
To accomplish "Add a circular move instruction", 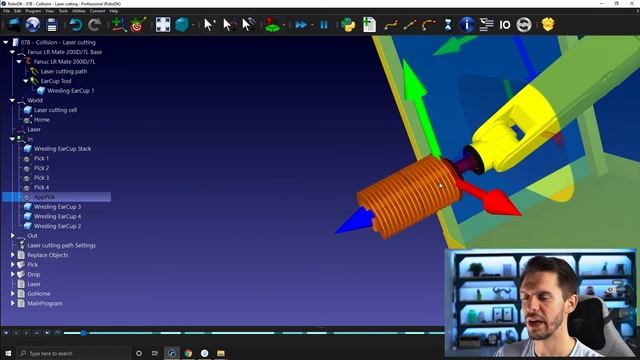I will tap(429, 25).
